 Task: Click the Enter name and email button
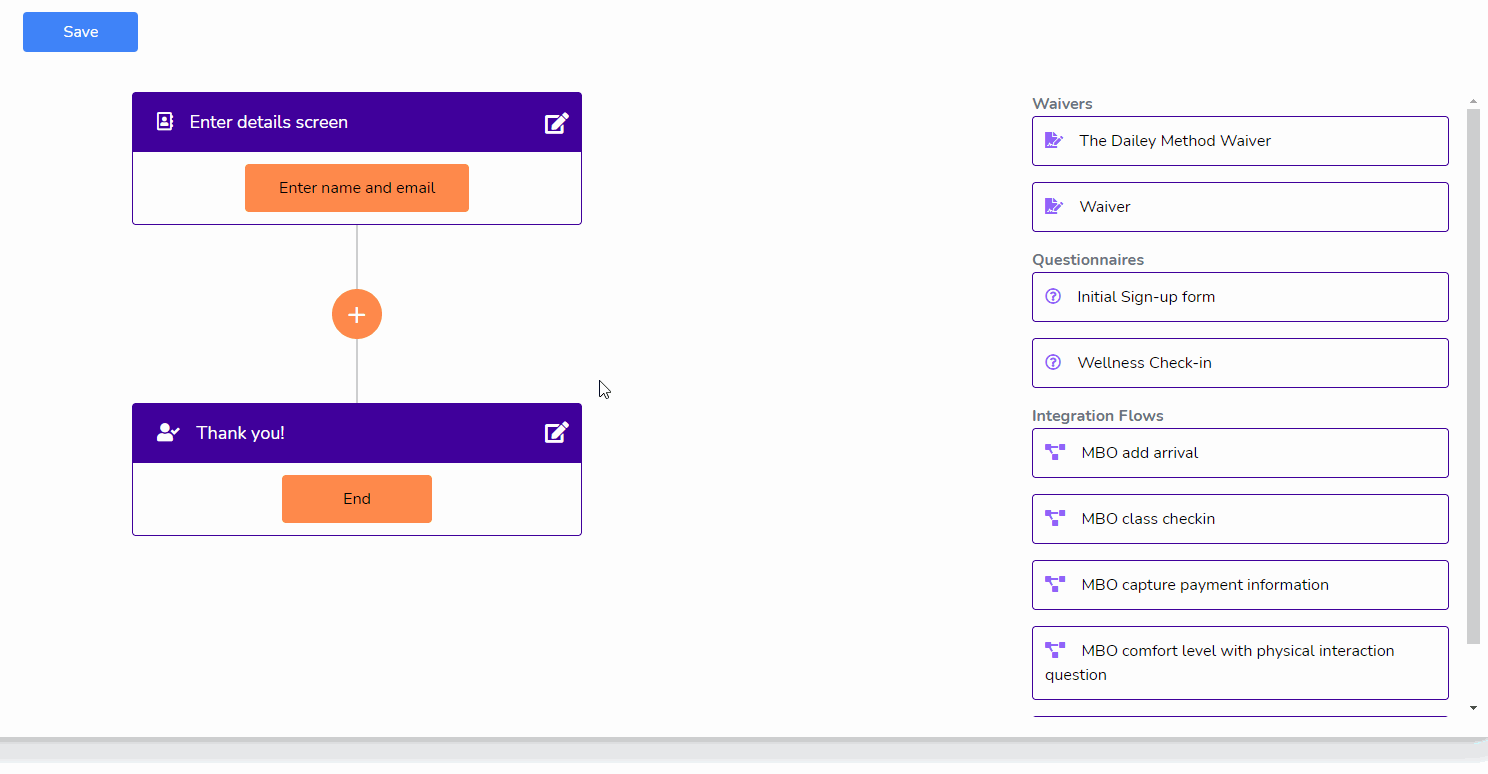pyautogui.click(x=357, y=188)
